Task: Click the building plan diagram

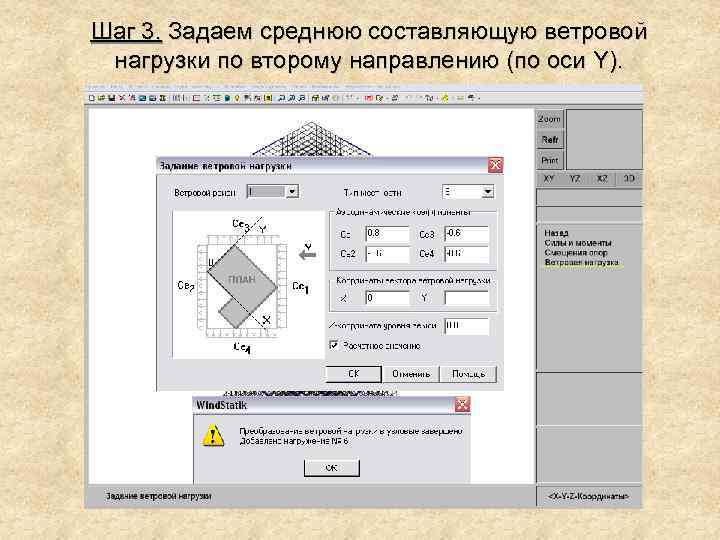Action: 248,284
